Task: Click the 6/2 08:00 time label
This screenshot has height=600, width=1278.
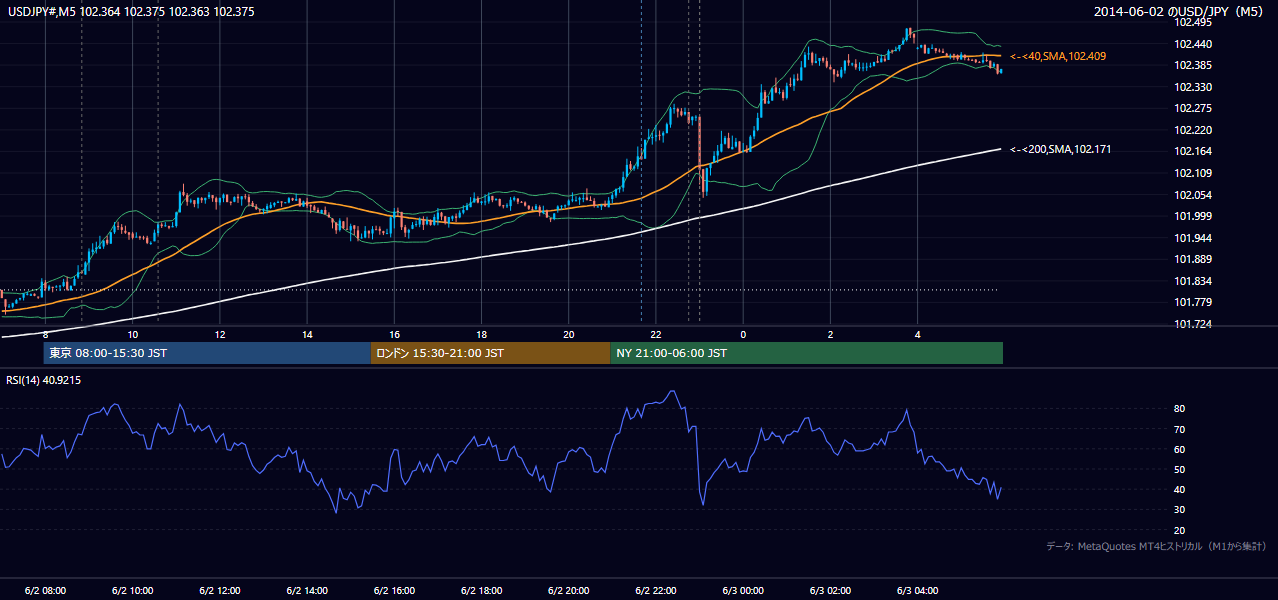Action: 46,590
